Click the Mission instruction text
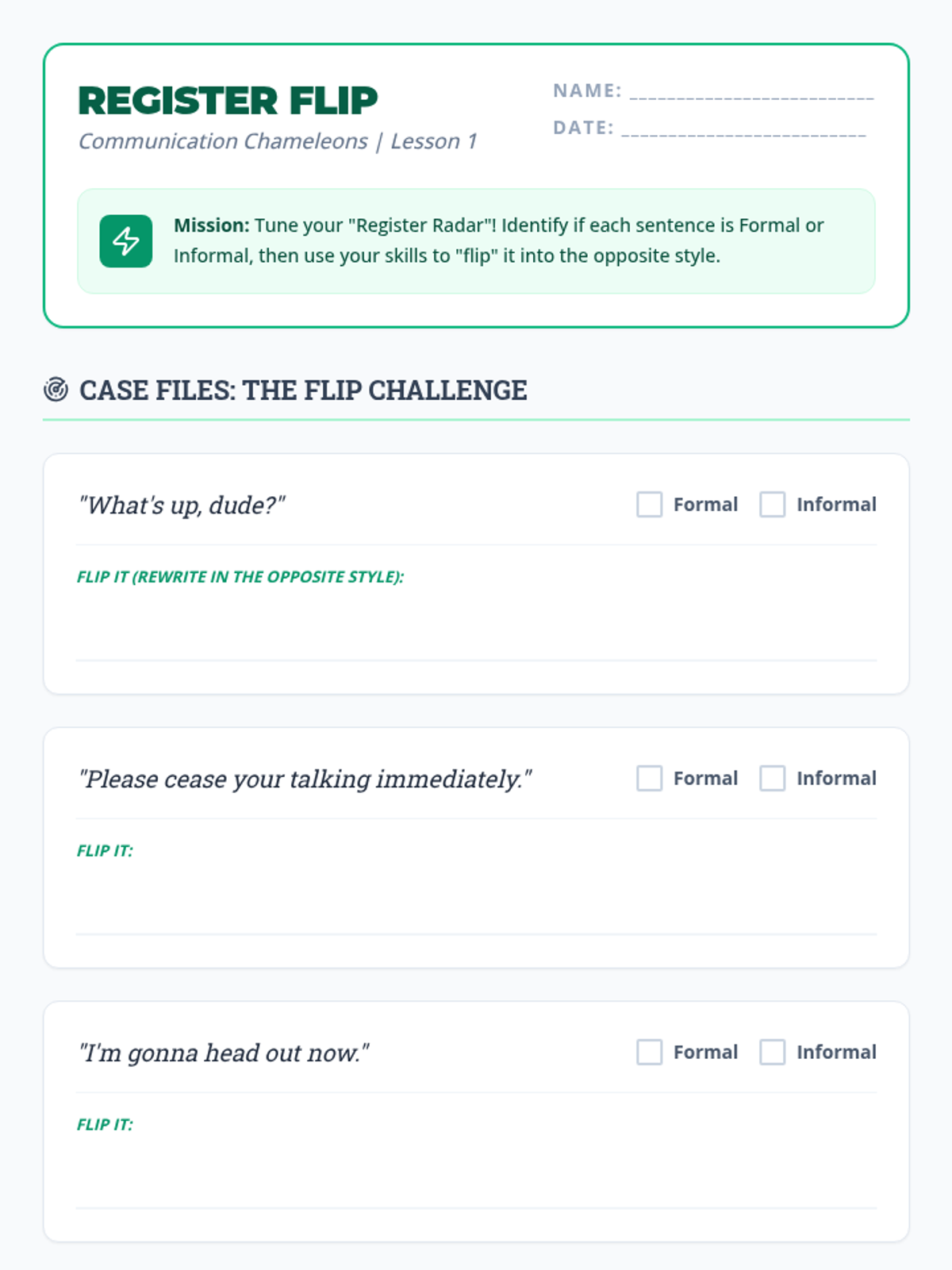 point(498,241)
